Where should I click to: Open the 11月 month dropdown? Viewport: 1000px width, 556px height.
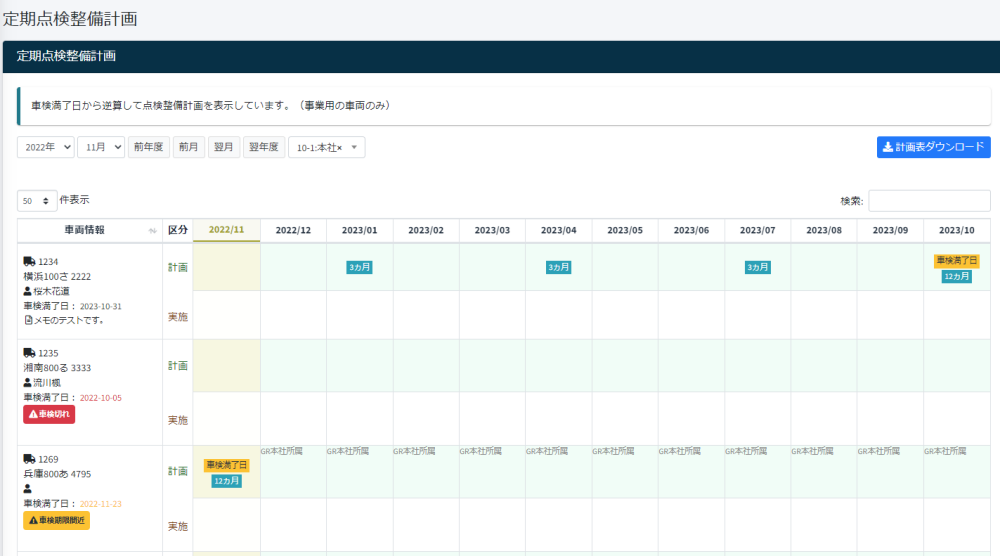pos(101,147)
